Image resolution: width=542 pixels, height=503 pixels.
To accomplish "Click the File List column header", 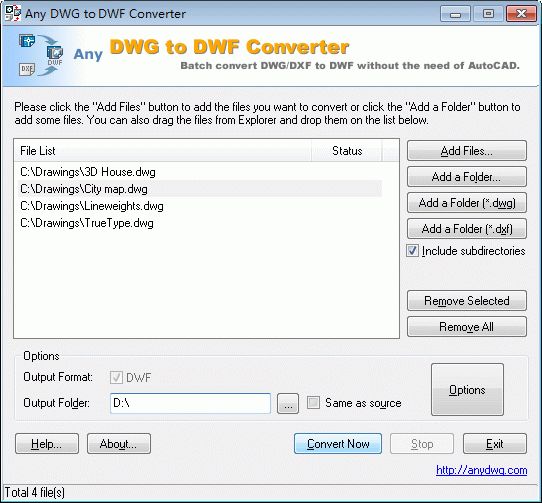I will (x=162, y=151).
